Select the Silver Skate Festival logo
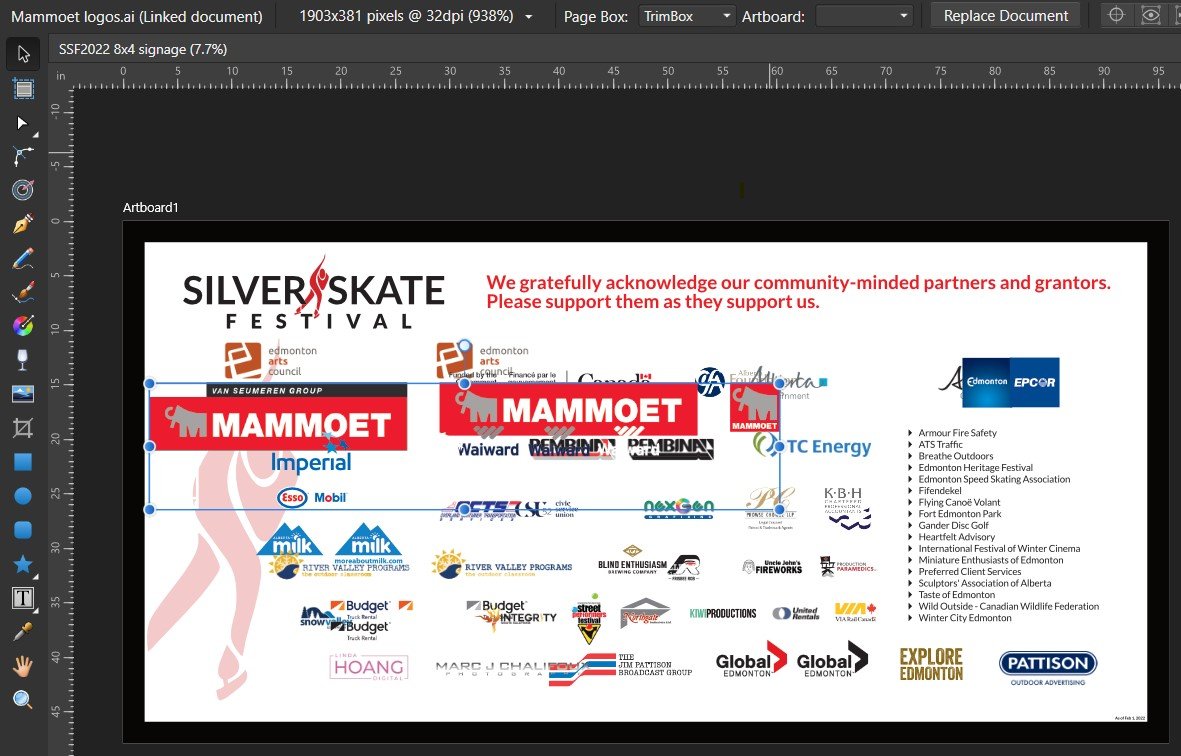Viewport: 1181px width, 756px height. [314, 294]
